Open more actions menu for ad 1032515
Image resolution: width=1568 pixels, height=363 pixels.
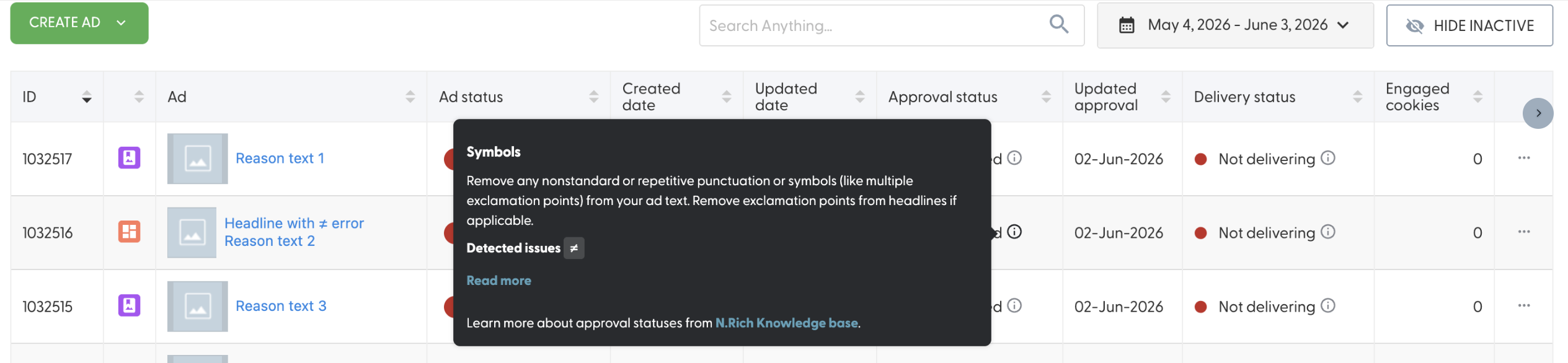coord(1524,305)
